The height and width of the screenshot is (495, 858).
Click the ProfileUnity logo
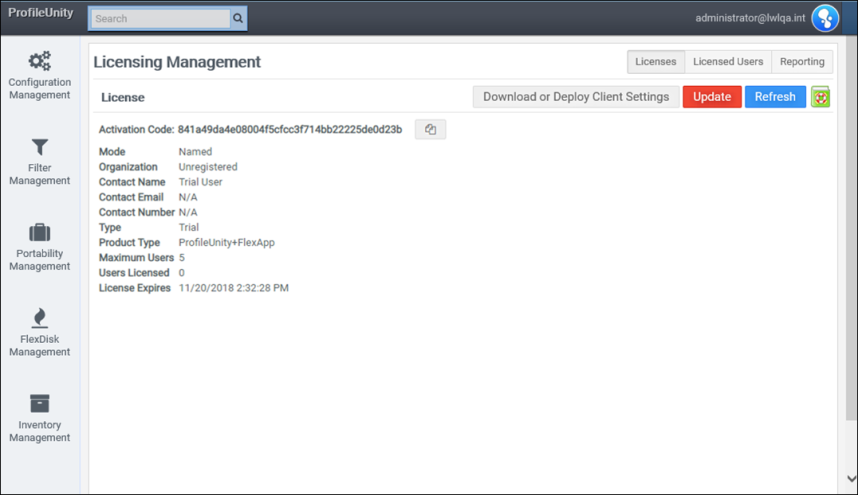(41, 13)
